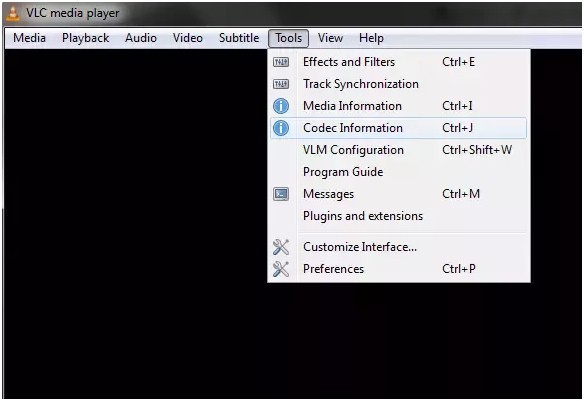
Task: Open Preferences from Tools menu
Action: pyautogui.click(x=399, y=269)
